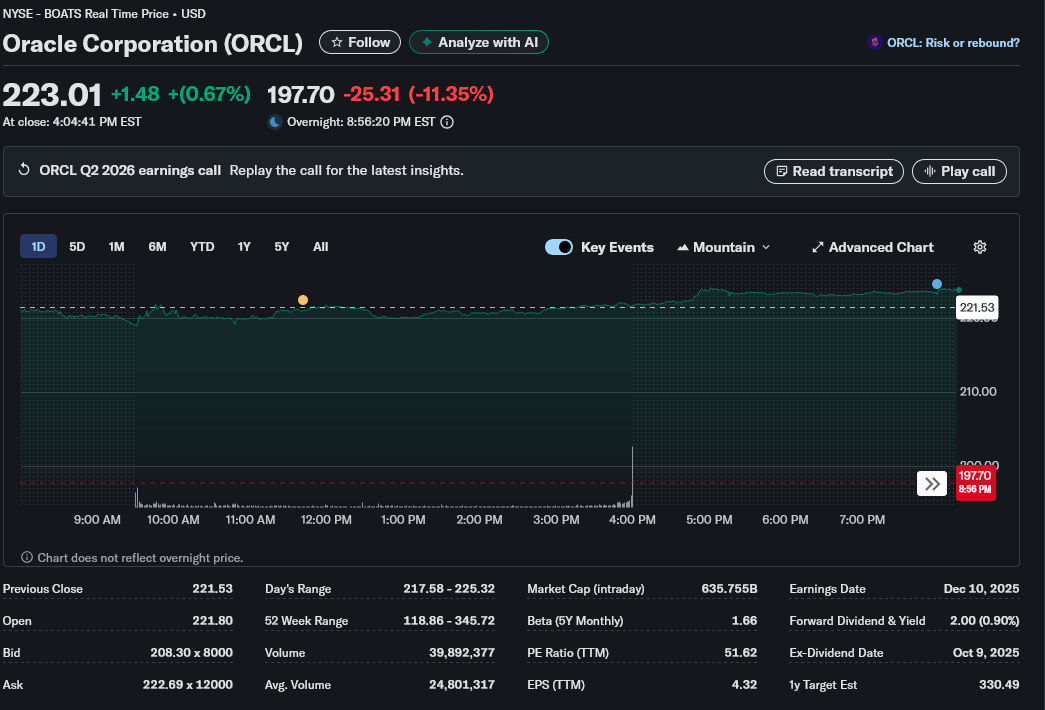This screenshot has height=710, width=1045.
Task: Click the 4:00 PM time axis label
Action: 632,519
